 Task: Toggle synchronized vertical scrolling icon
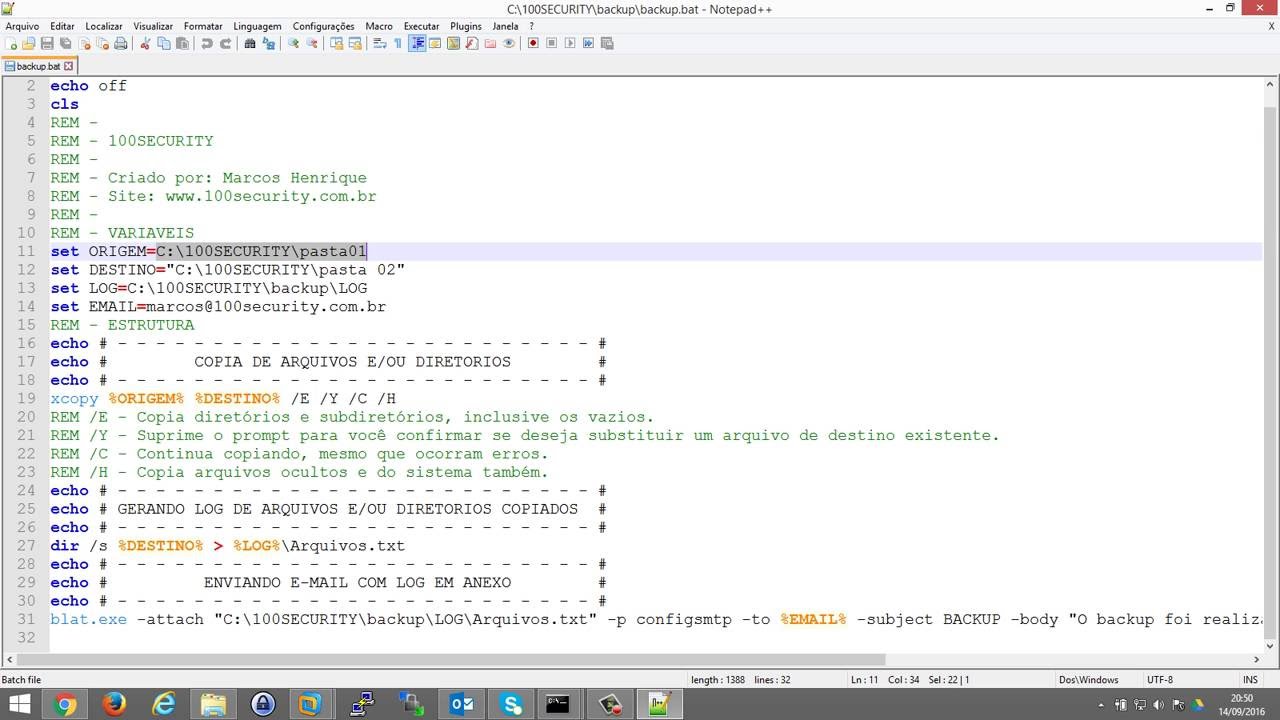337,44
